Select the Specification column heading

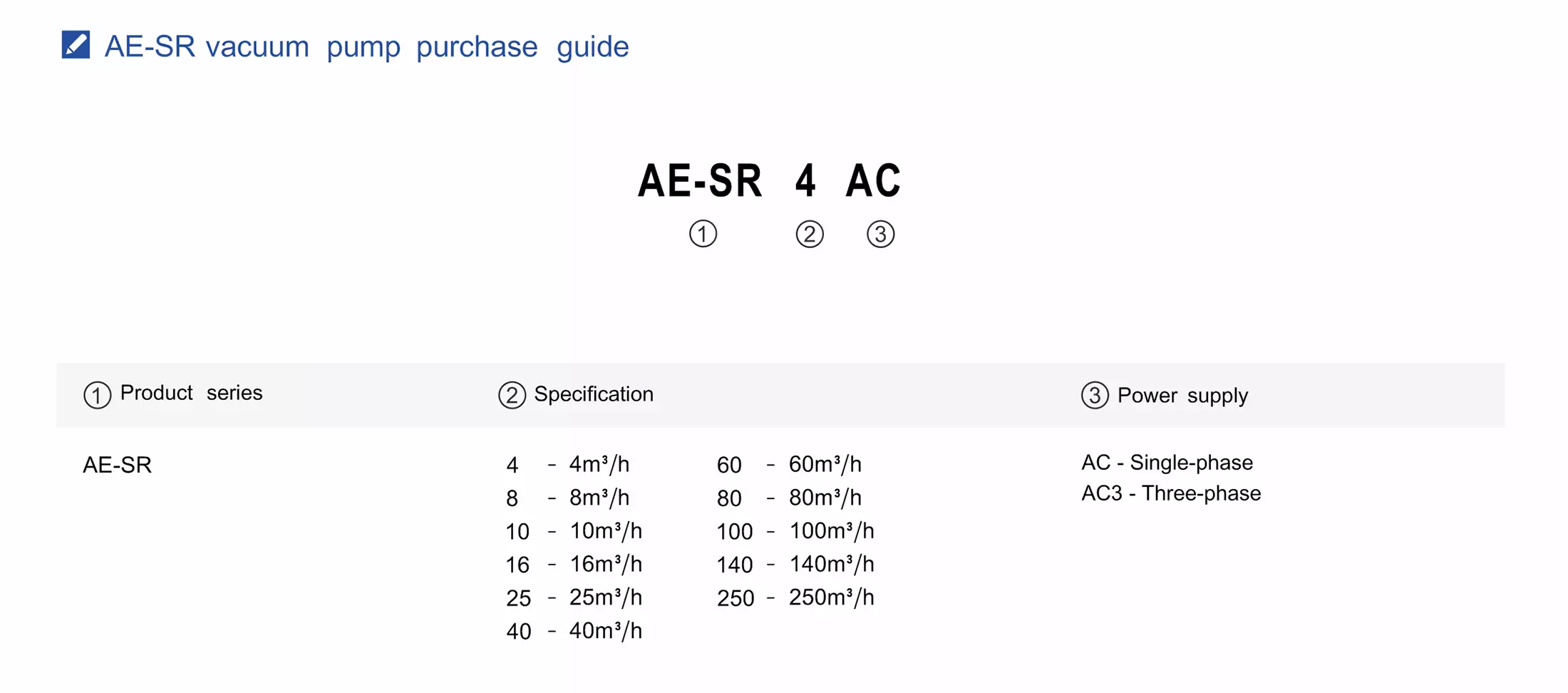point(593,394)
